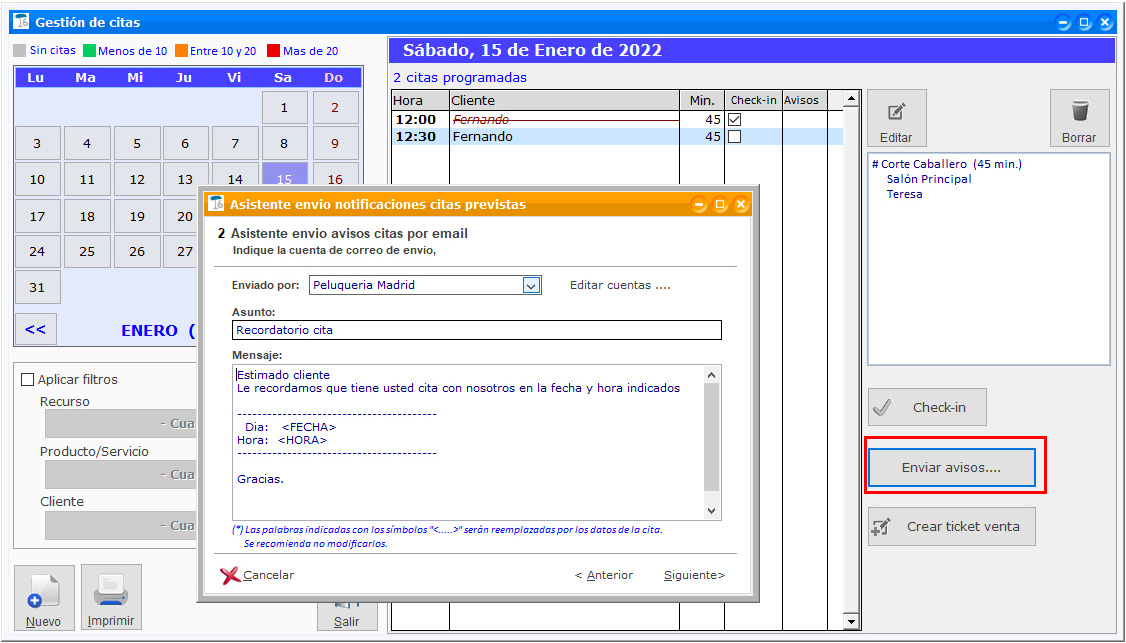Click the red Mas de 20 swatch
1126x643 pixels.
pos(273,50)
